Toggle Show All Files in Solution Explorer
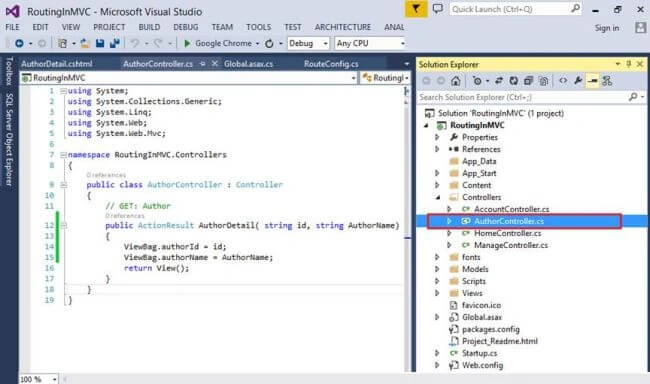Viewport: 650px width, 384px height. click(543, 81)
